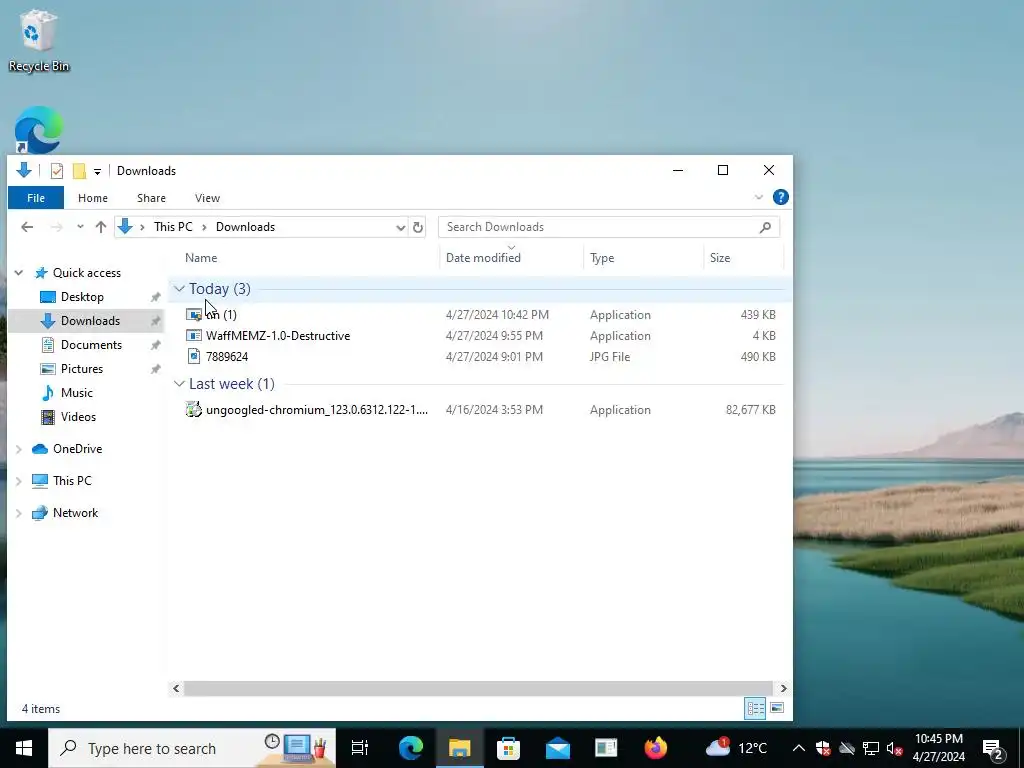
Task: Go up one folder level arrow
Action: (x=101, y=227)
